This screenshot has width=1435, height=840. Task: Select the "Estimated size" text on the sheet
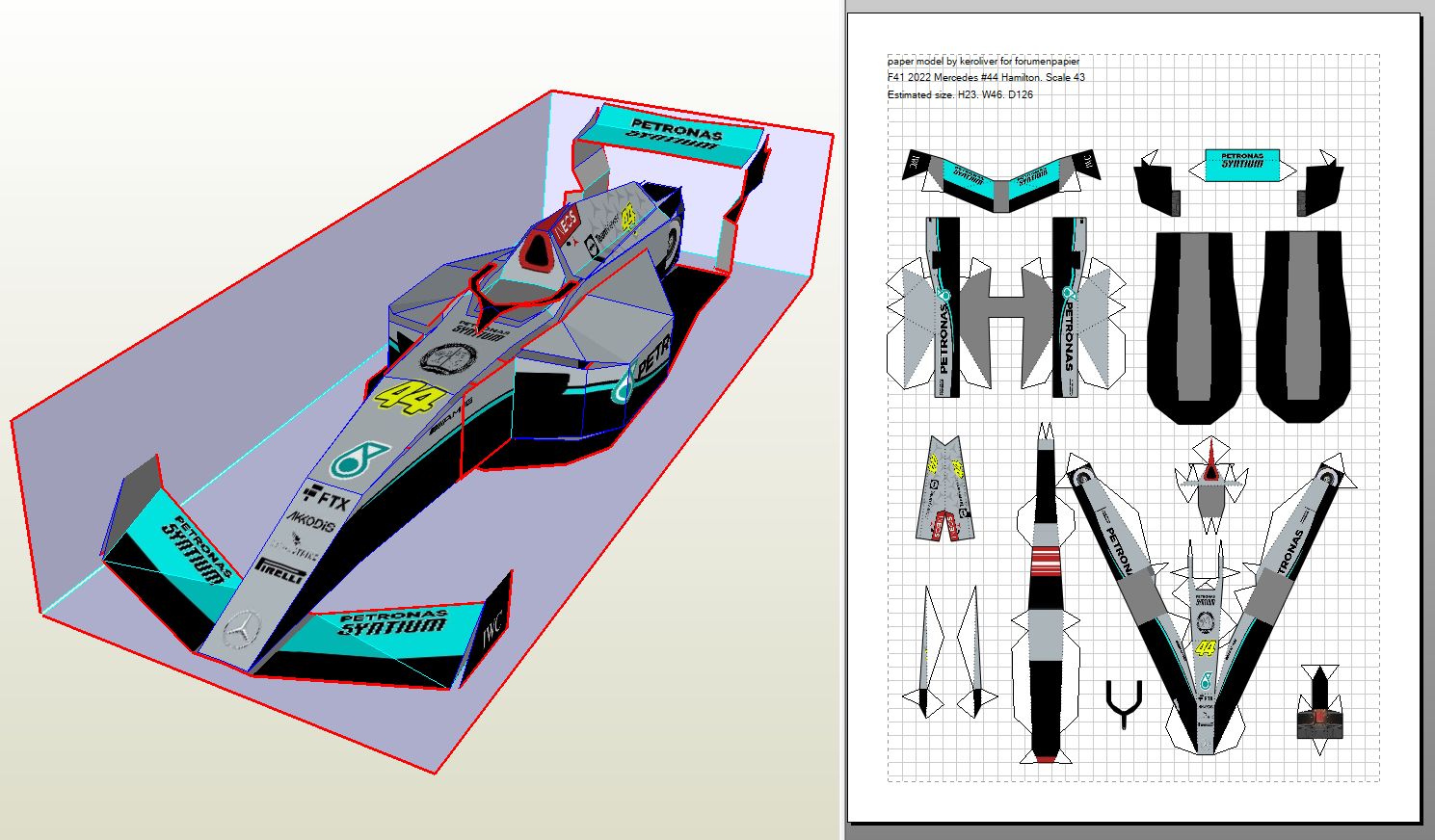(x=960, y=94)
